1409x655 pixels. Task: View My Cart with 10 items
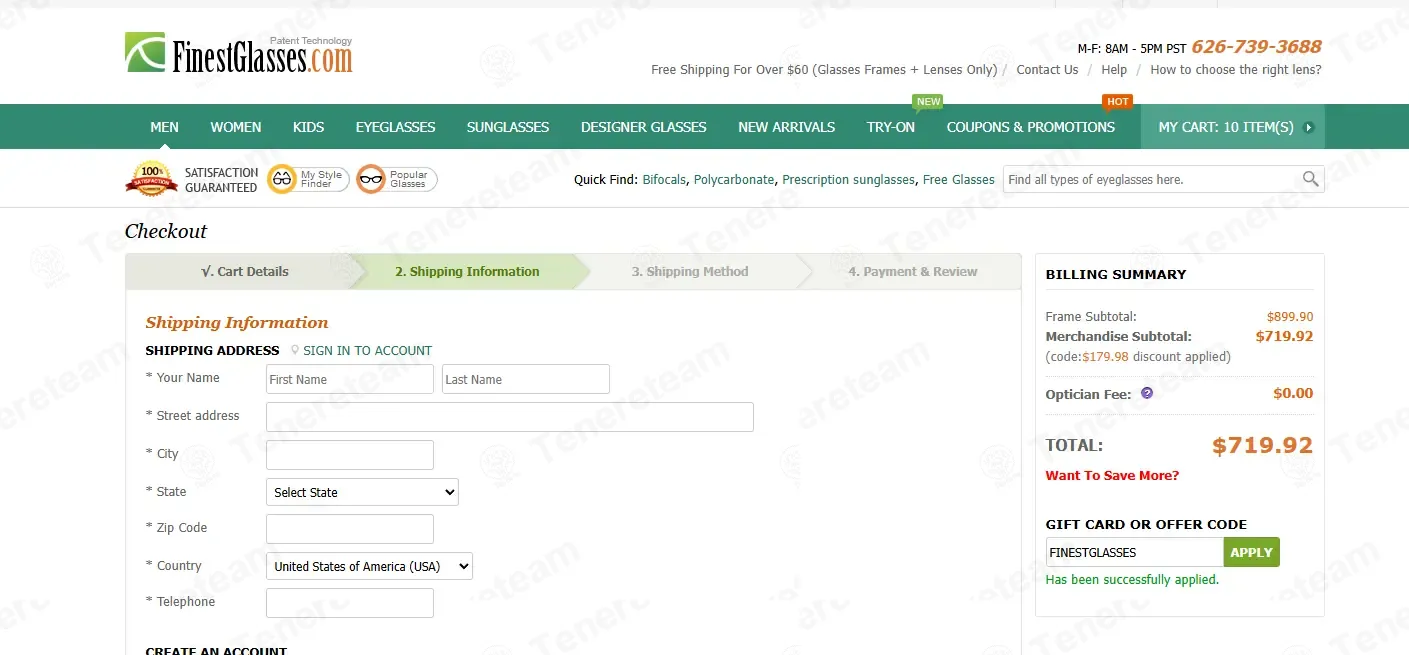coord(1233,127)
